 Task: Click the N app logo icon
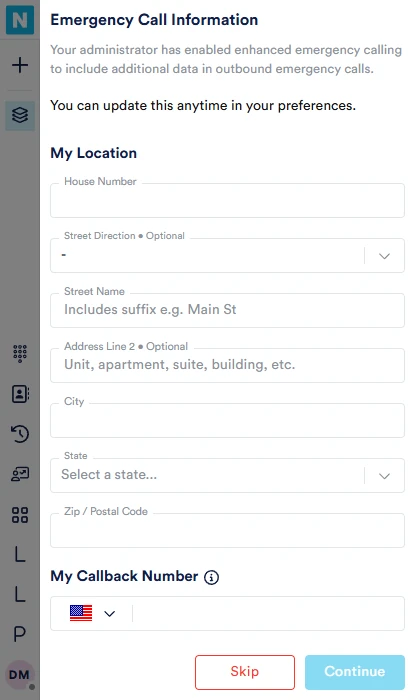click(x=20, y=20)
